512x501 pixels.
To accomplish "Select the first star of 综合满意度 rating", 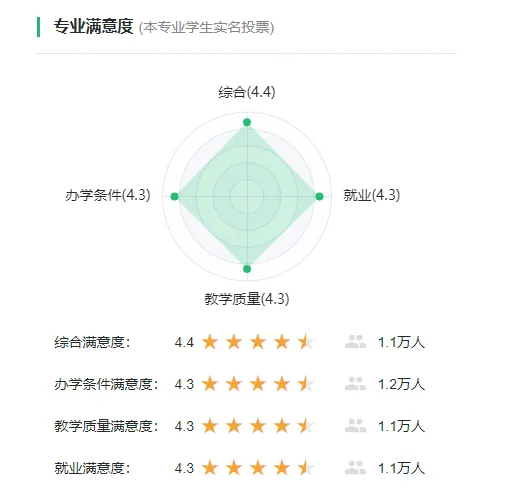I will [210, 342].
